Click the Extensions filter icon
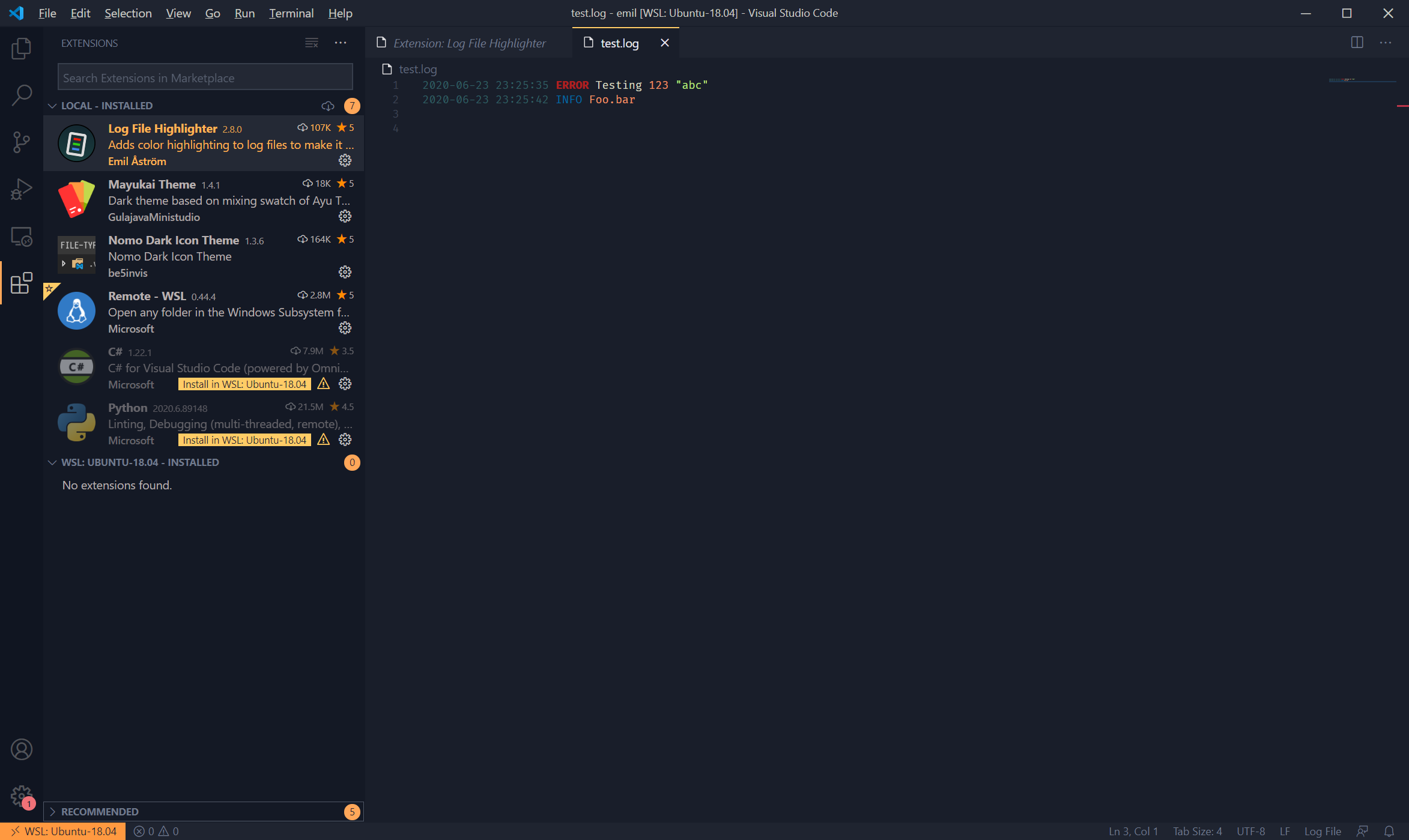The image size is (1409, 840). click(311, 43)
